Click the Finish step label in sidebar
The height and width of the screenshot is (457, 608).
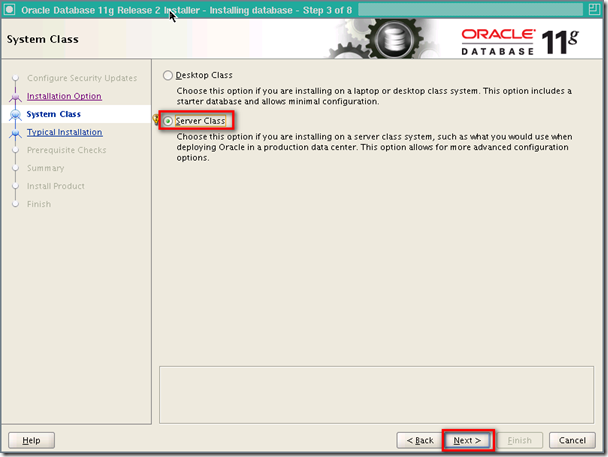[39, 204]
